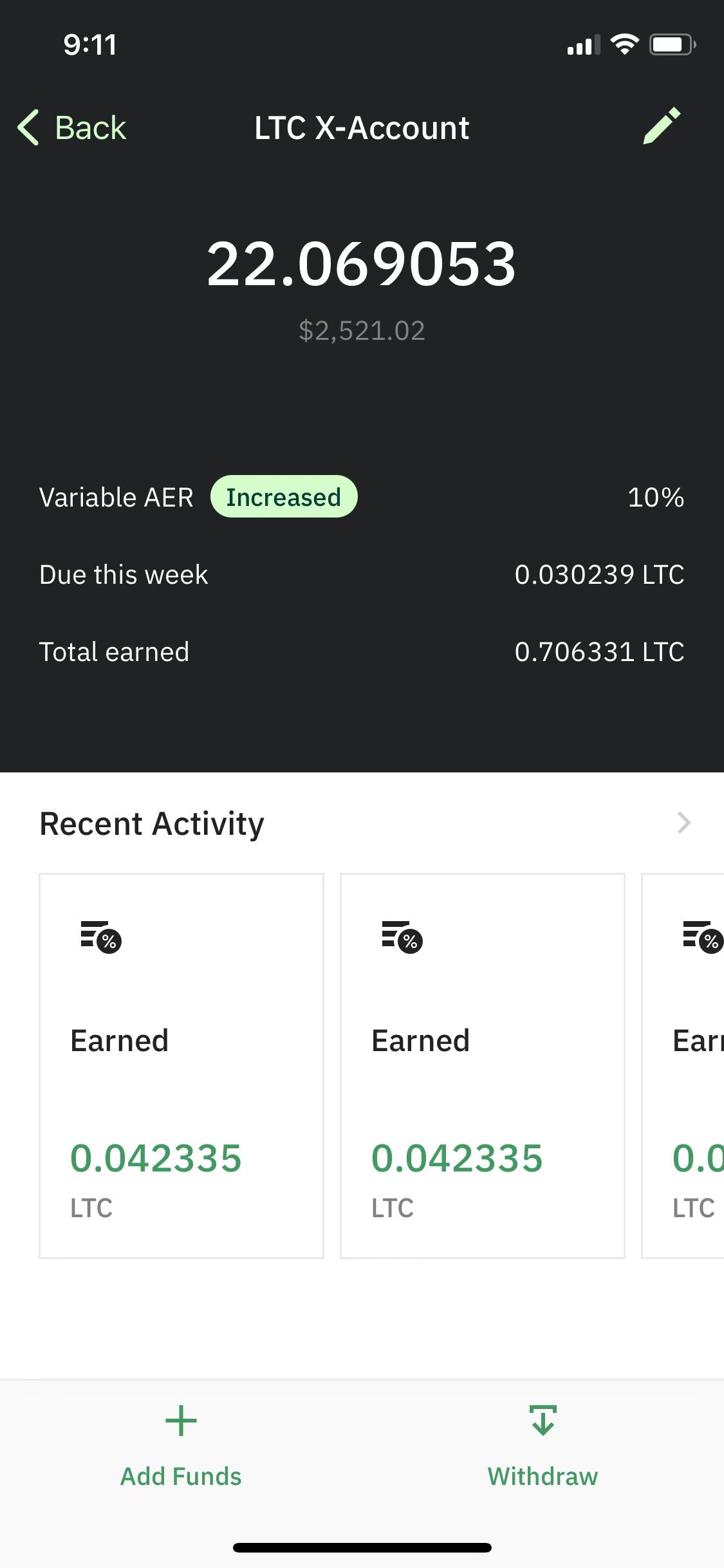The width and height of the screenshot is (724, 1568).
Task: Open the second Earned 0.042335 LTC card
Action: [x=483, y=1066]
